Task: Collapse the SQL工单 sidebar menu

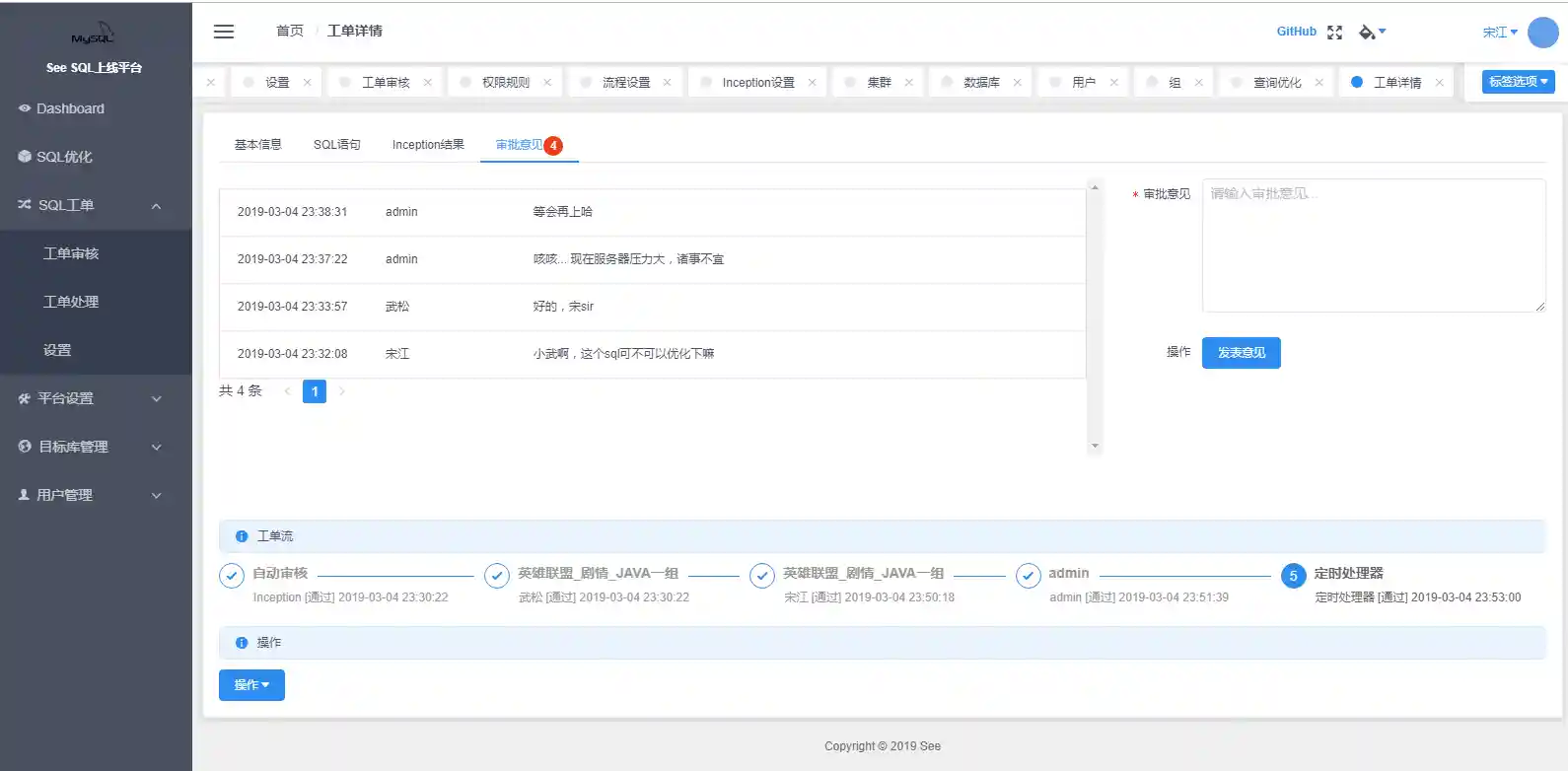Action: (x=156, y=206)
